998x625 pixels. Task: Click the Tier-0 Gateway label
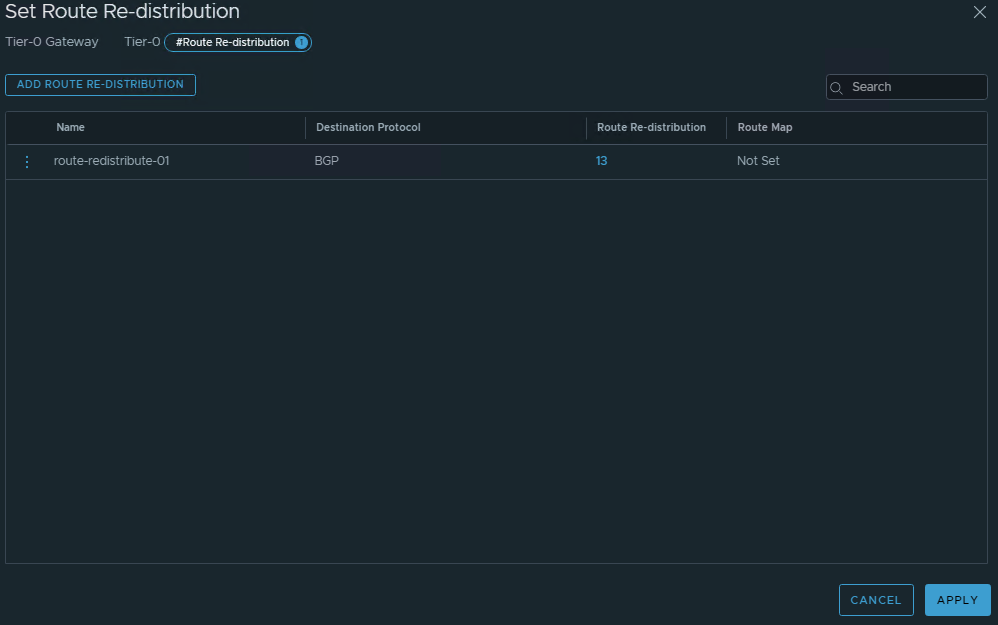coord(52,42)
